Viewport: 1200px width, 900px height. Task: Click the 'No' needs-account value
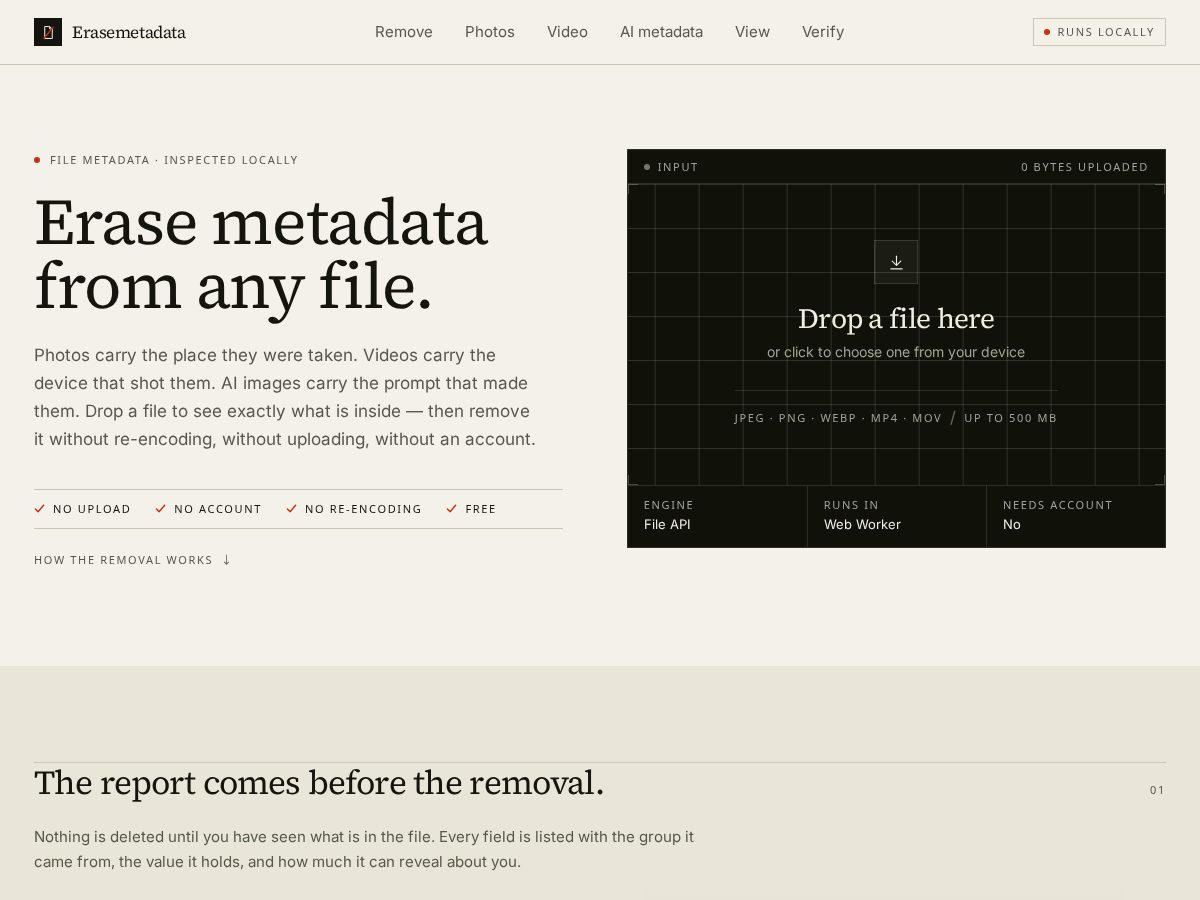coord(1012,525)
